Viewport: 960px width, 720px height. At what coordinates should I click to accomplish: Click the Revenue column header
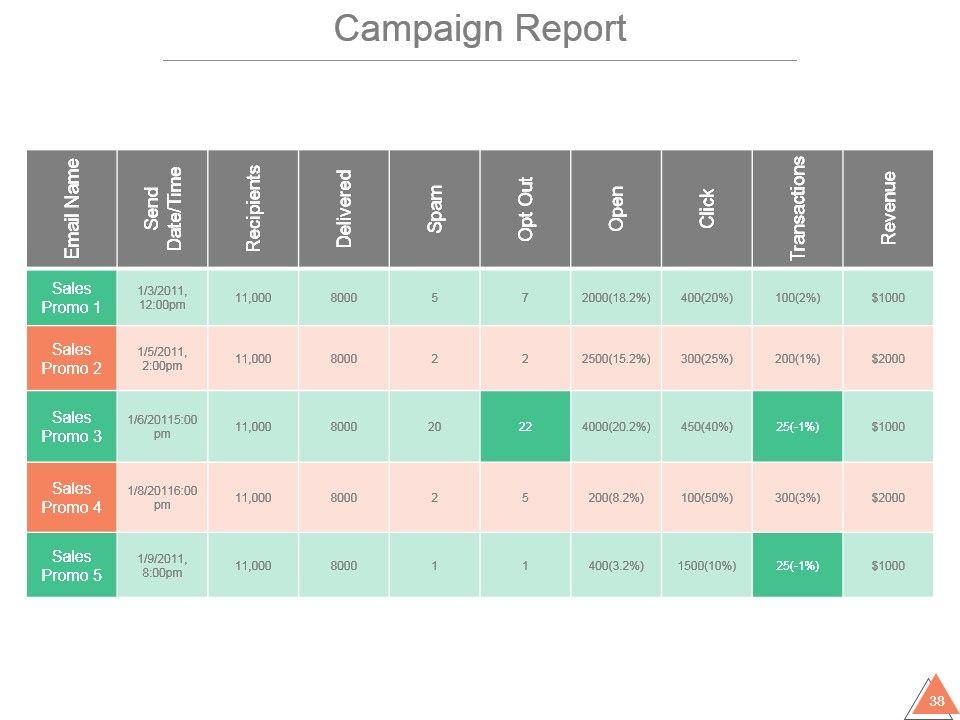pos(888,208)
